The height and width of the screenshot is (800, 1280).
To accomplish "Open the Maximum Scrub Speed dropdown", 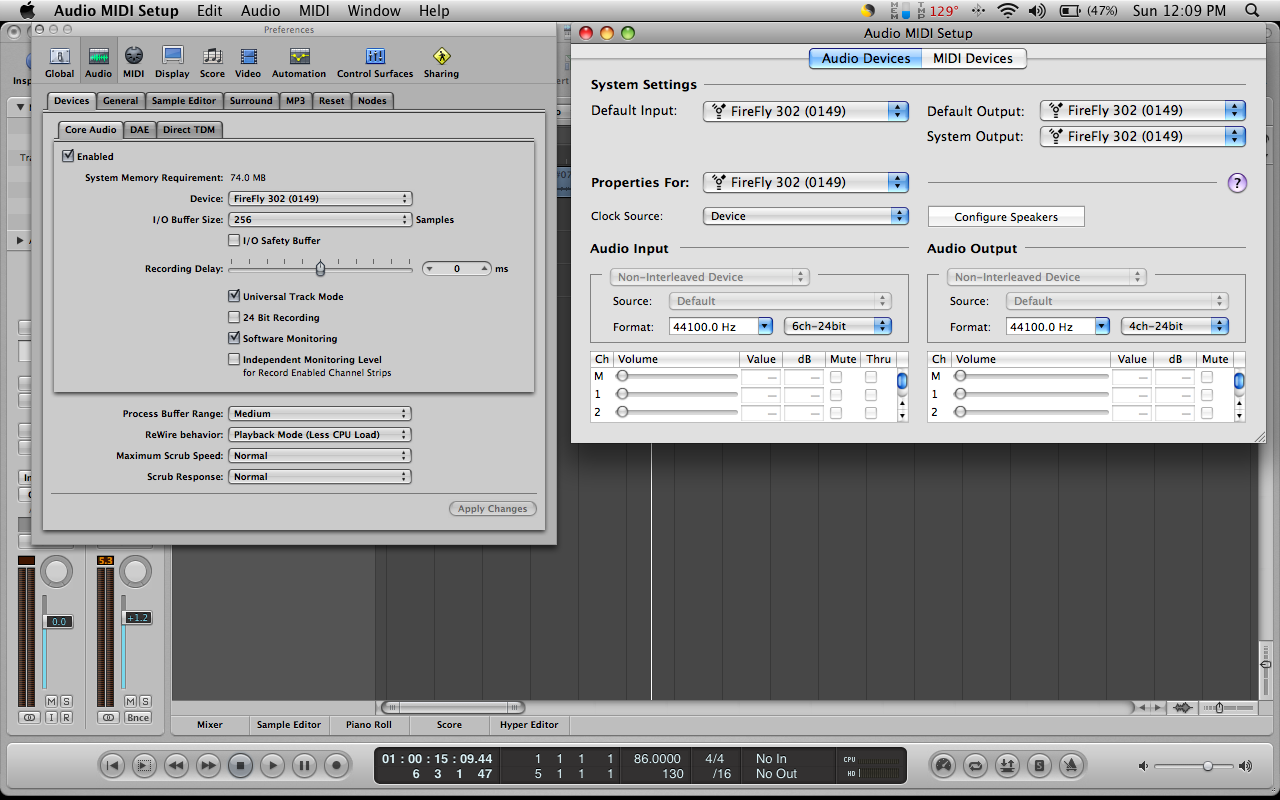I will [320, 456].
